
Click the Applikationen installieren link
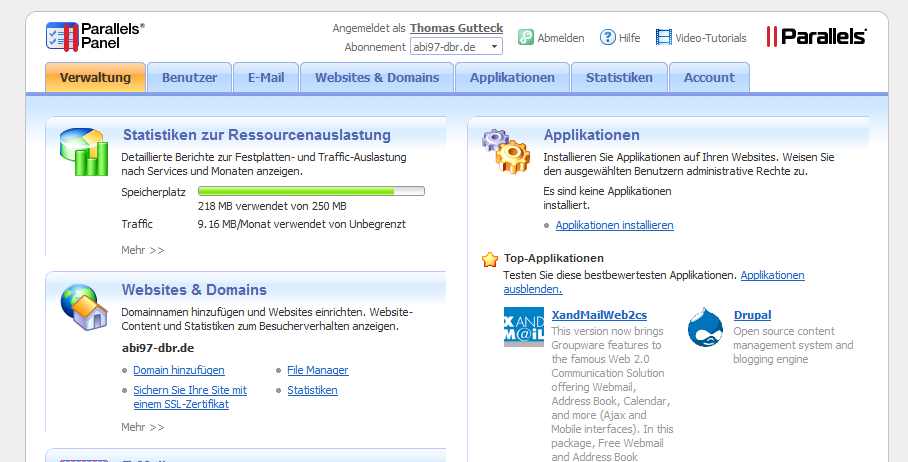[x=614, y=225]
